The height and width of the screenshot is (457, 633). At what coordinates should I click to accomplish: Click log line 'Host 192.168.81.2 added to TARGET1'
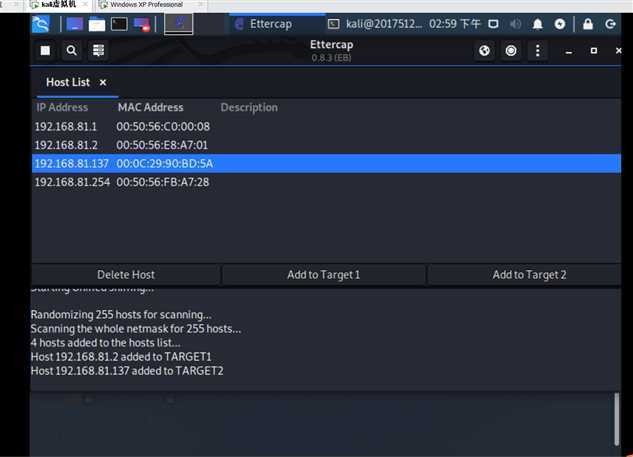tap(121, 357)
